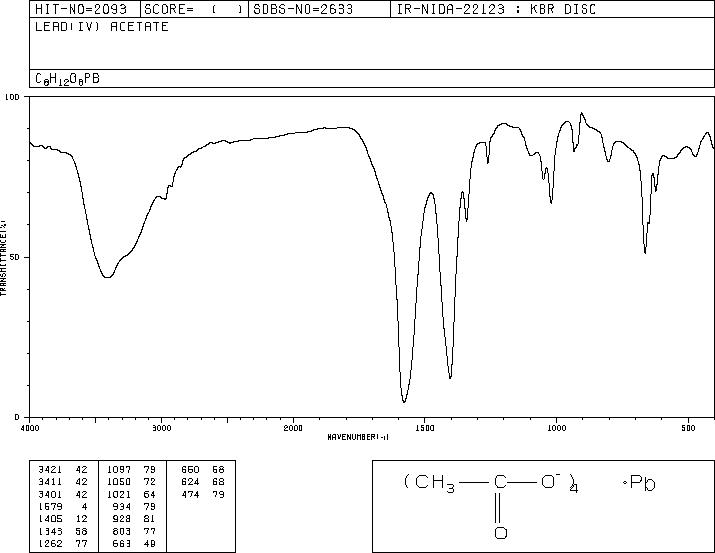Click the transmittance value 4 in the peak table
Screen dimensions: 715x553
(x=84, y=506)
